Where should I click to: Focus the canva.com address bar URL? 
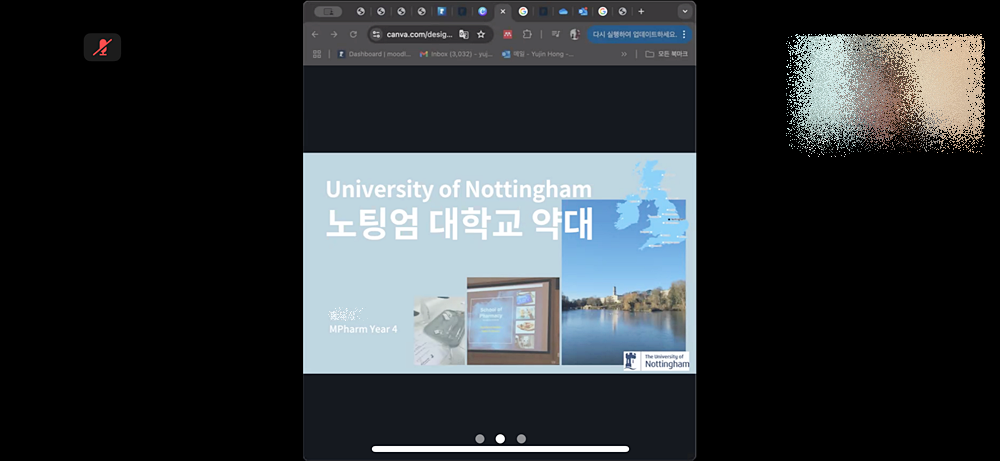(x=420, y=34)
